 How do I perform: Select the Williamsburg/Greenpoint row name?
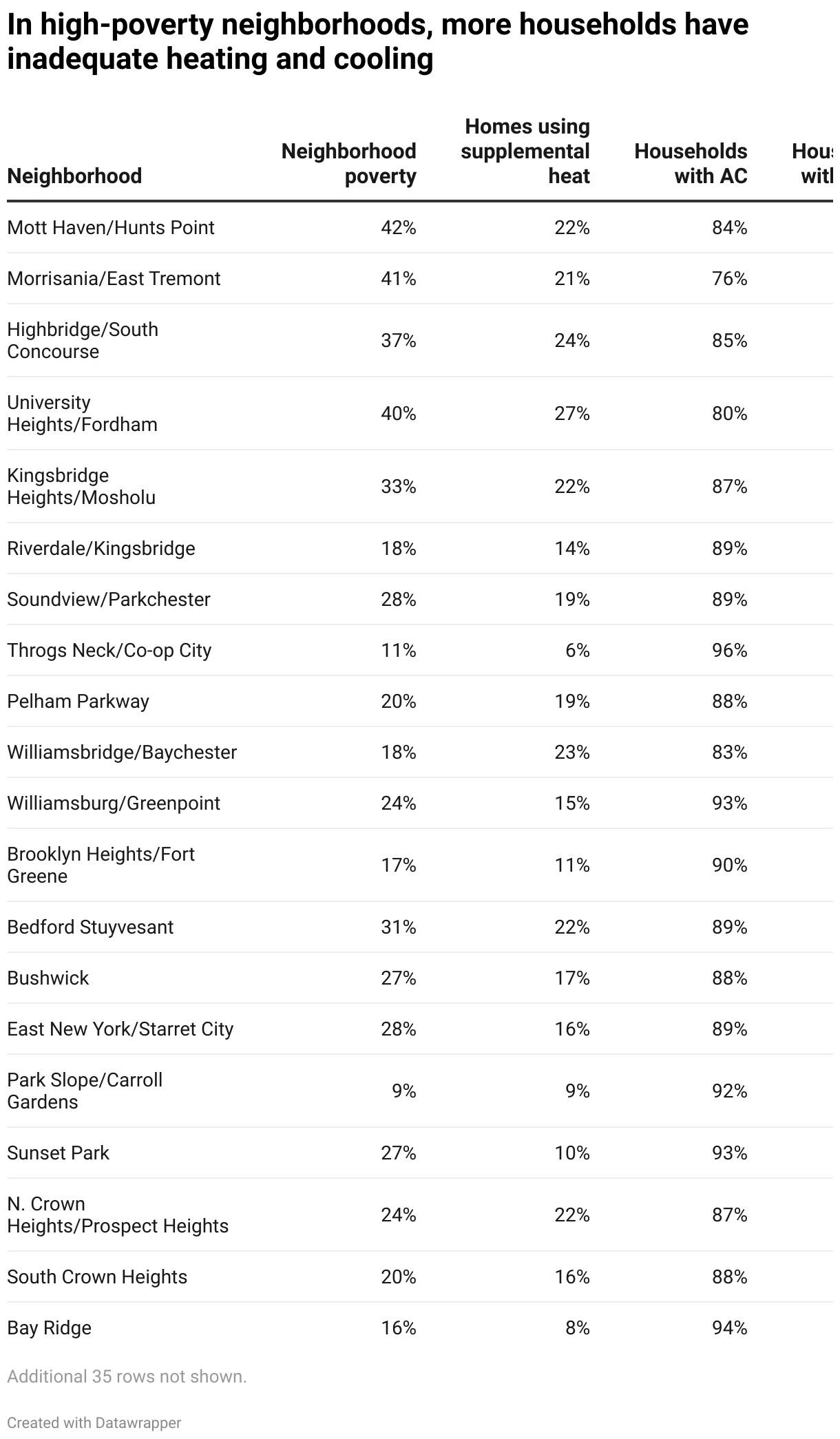(x=114, y=803)
